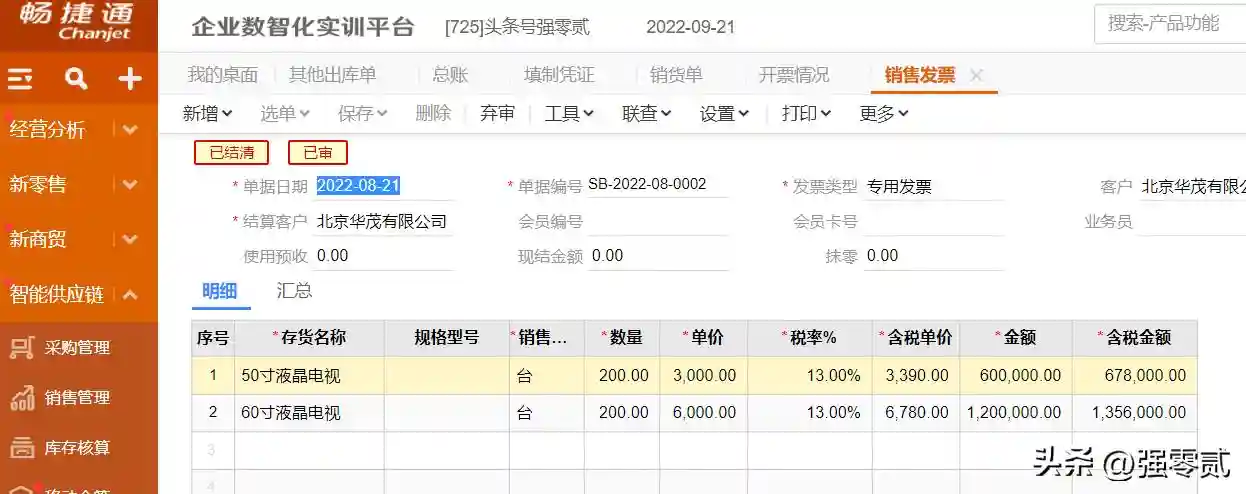The width and height of the screenshot is (1246, 494).
Task: Open 采购管理 shopping cart icon
Action: 22,348
